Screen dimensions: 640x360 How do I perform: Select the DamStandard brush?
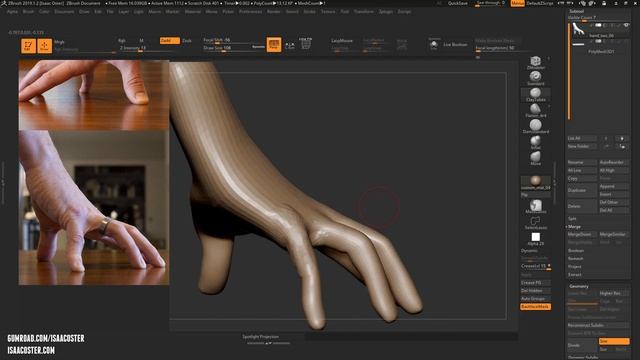point(536,126)
